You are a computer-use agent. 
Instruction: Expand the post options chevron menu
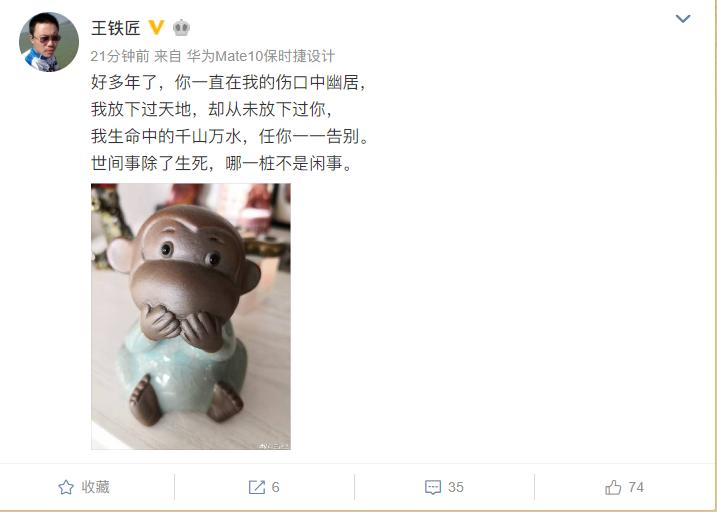coord(683,19)
